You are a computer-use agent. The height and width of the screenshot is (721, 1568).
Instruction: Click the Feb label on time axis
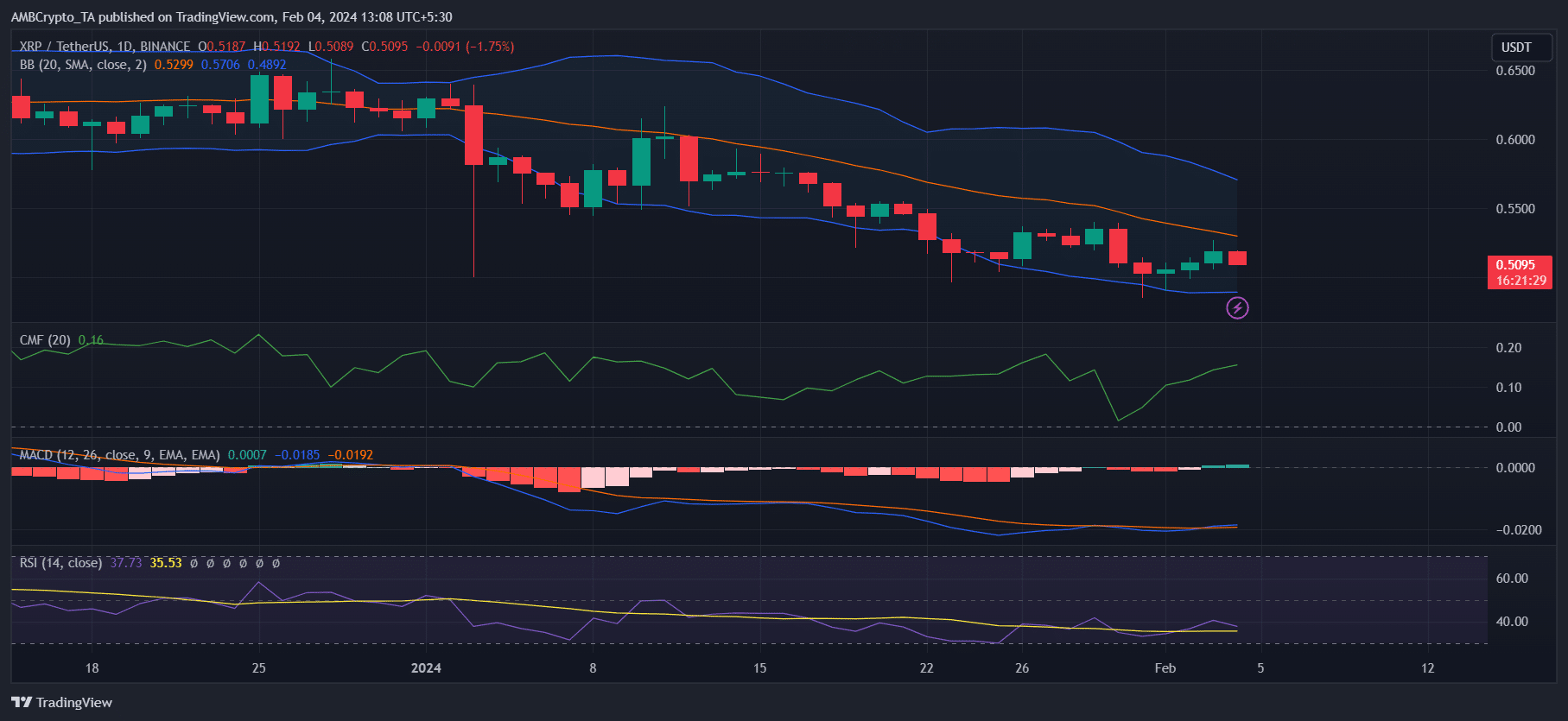coord(1165,668)
